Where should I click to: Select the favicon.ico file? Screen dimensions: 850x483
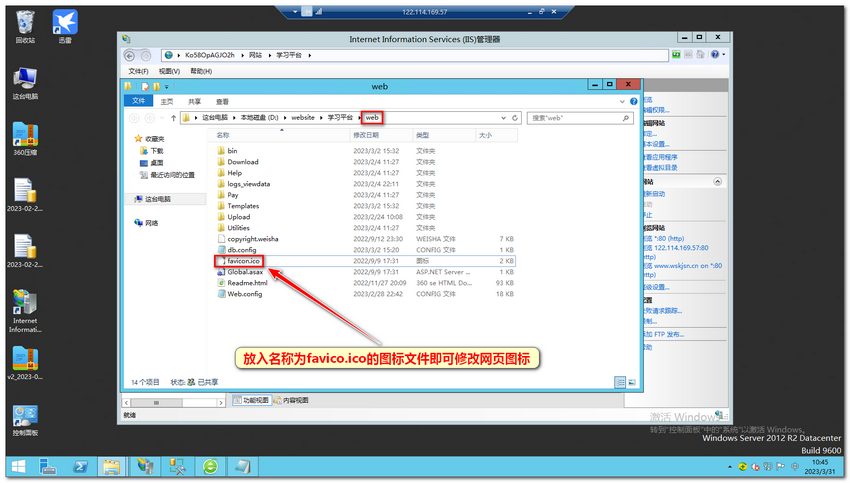[x=243, y=260]
